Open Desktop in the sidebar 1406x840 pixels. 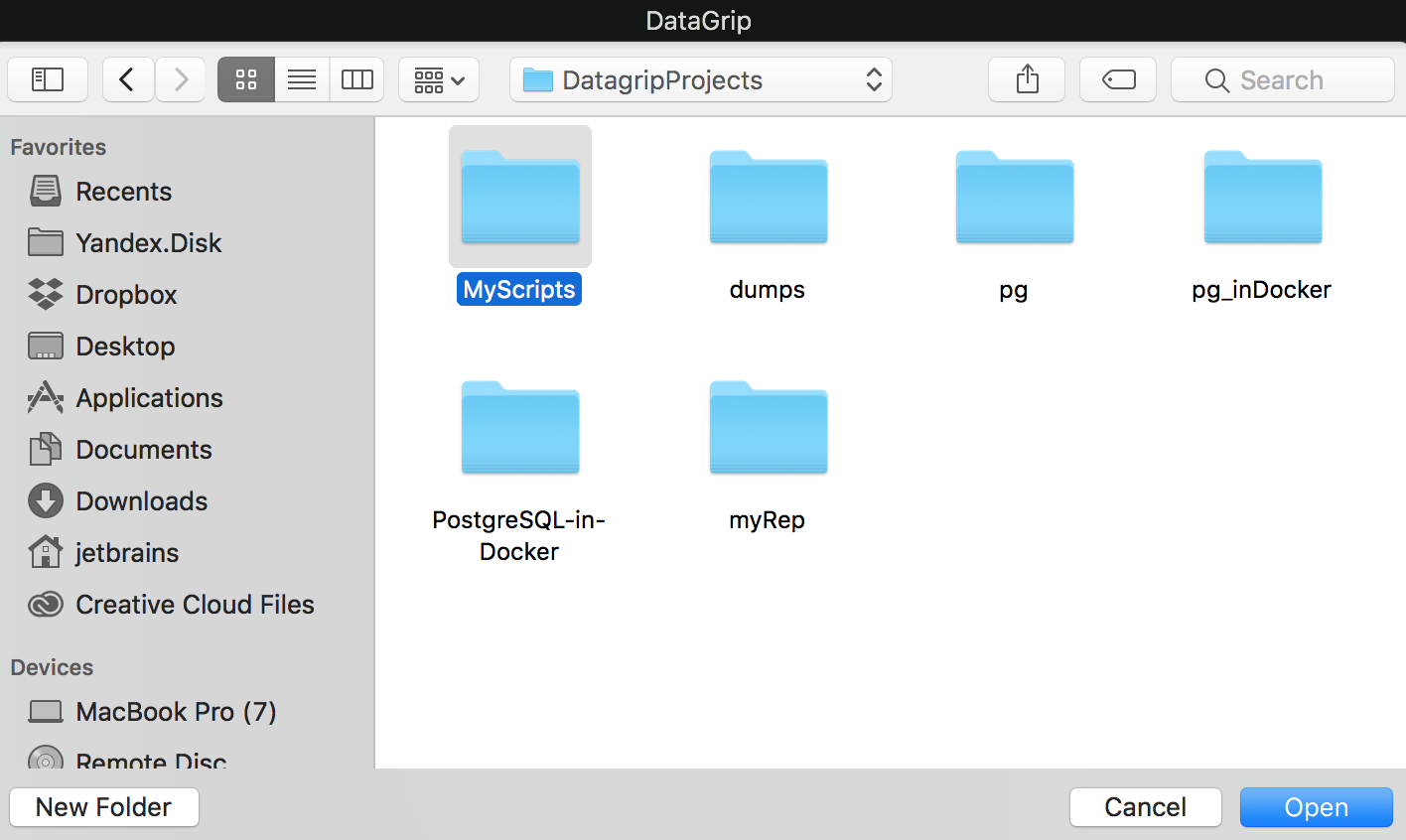point(101,346)
